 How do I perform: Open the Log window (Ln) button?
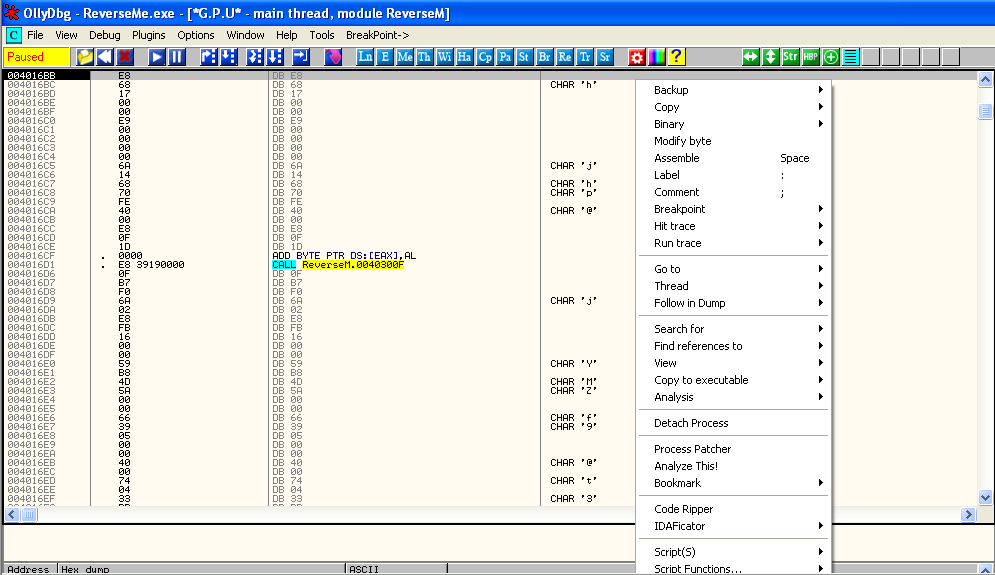(365, 57)
